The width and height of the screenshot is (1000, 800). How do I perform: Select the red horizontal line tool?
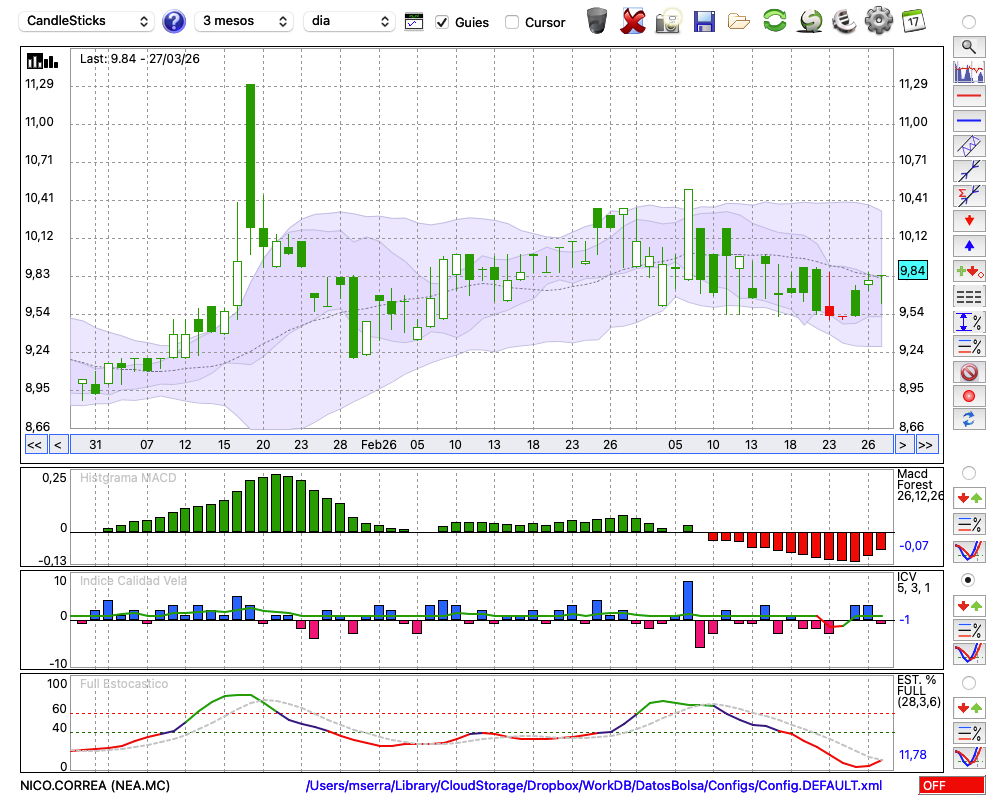point(968,96)
